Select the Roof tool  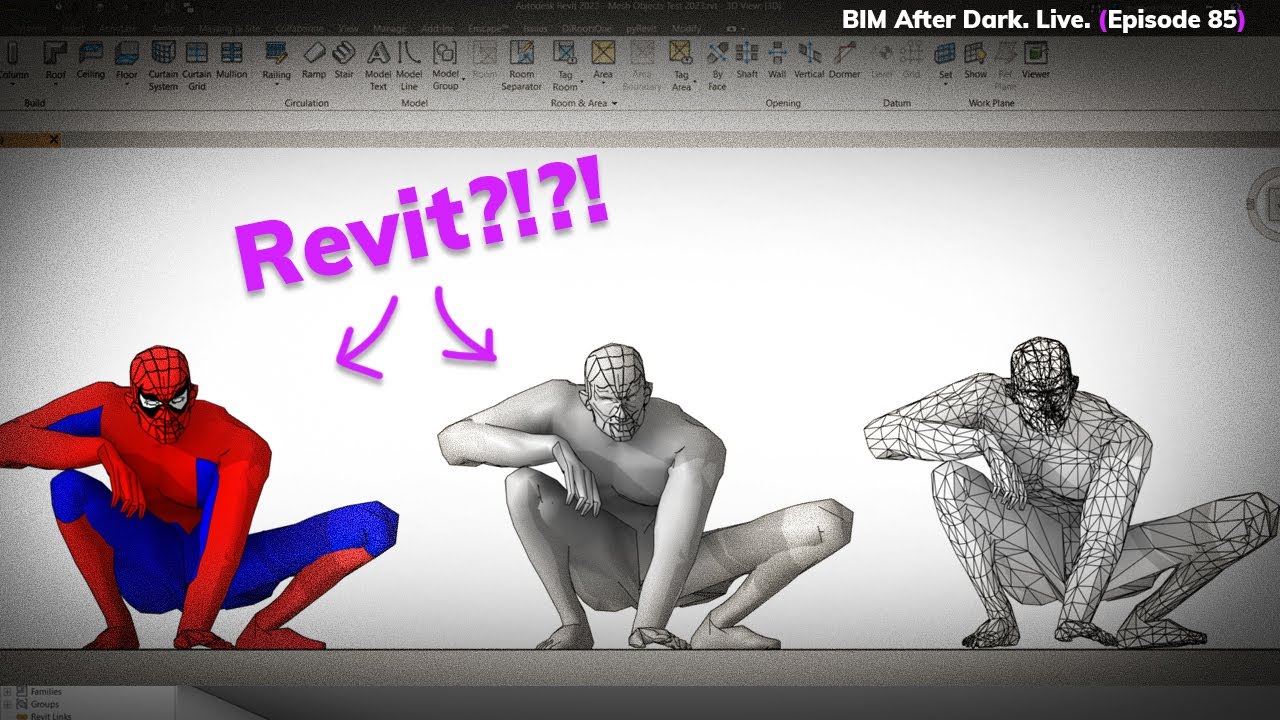pos(56,60)
